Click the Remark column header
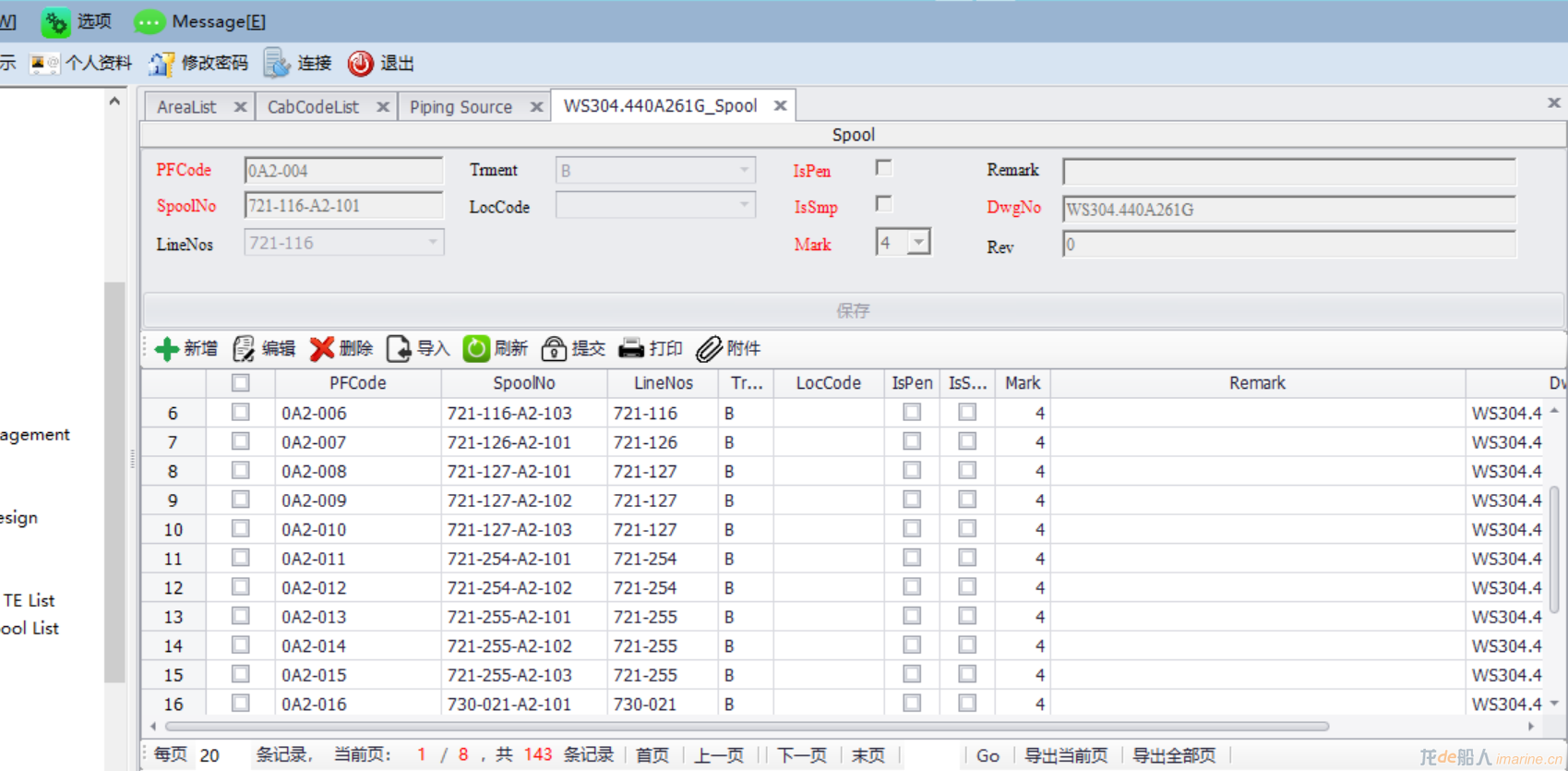The image size is (1568, 771). pos(1257,383)
